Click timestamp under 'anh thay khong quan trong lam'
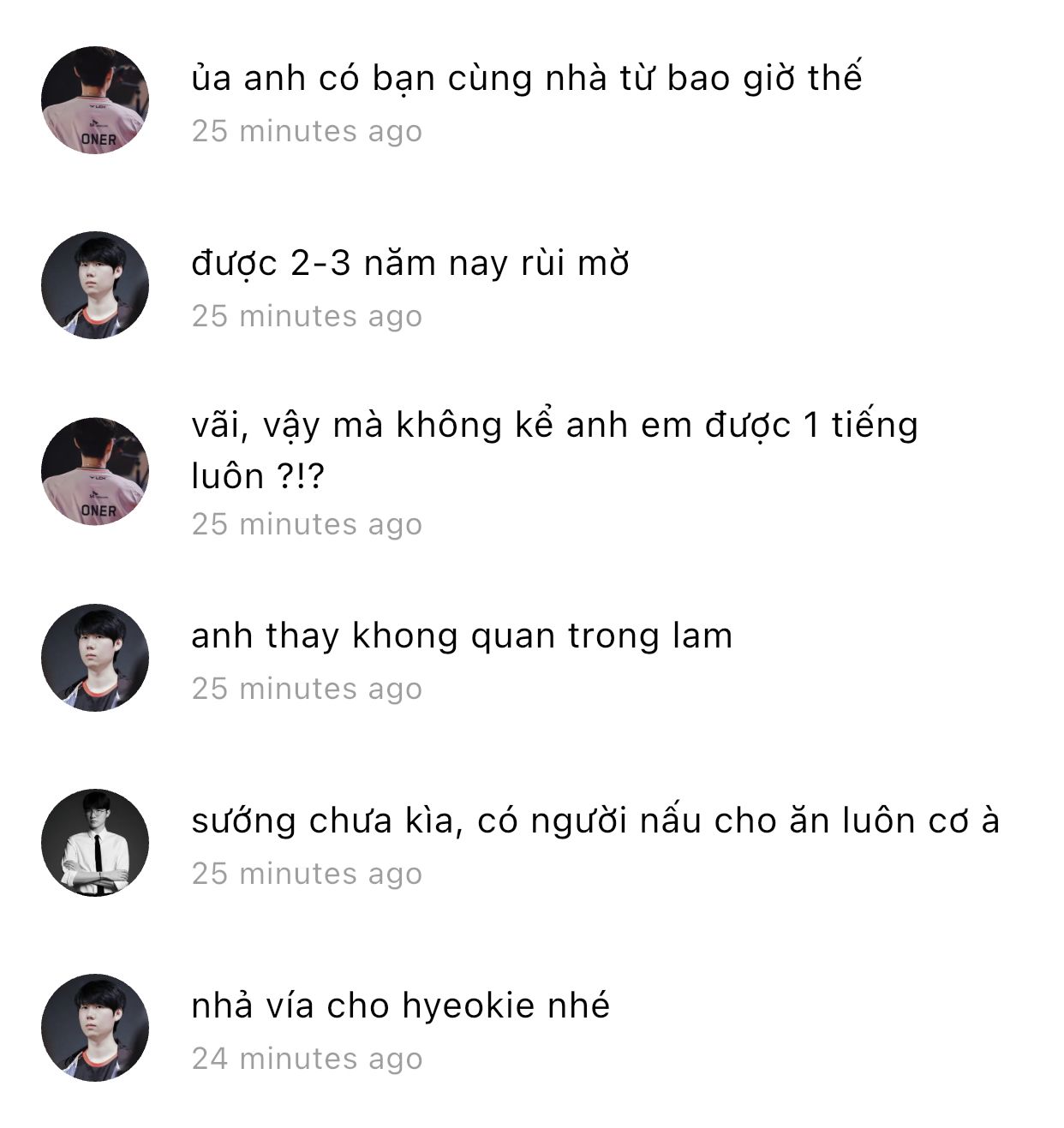Viewport: 1064px width, 1128px height. click(307, 689)
